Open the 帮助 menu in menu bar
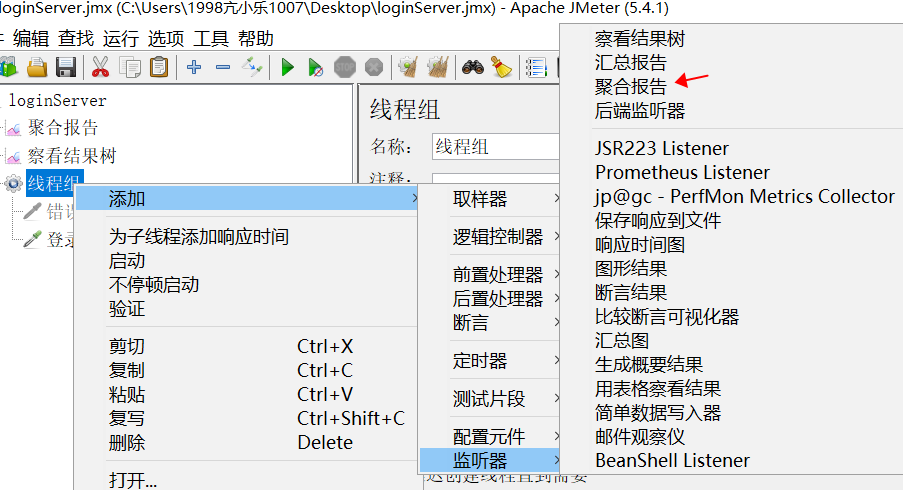Image resolution: width=903 pixels, height=490 pixels. coord(256,39)
